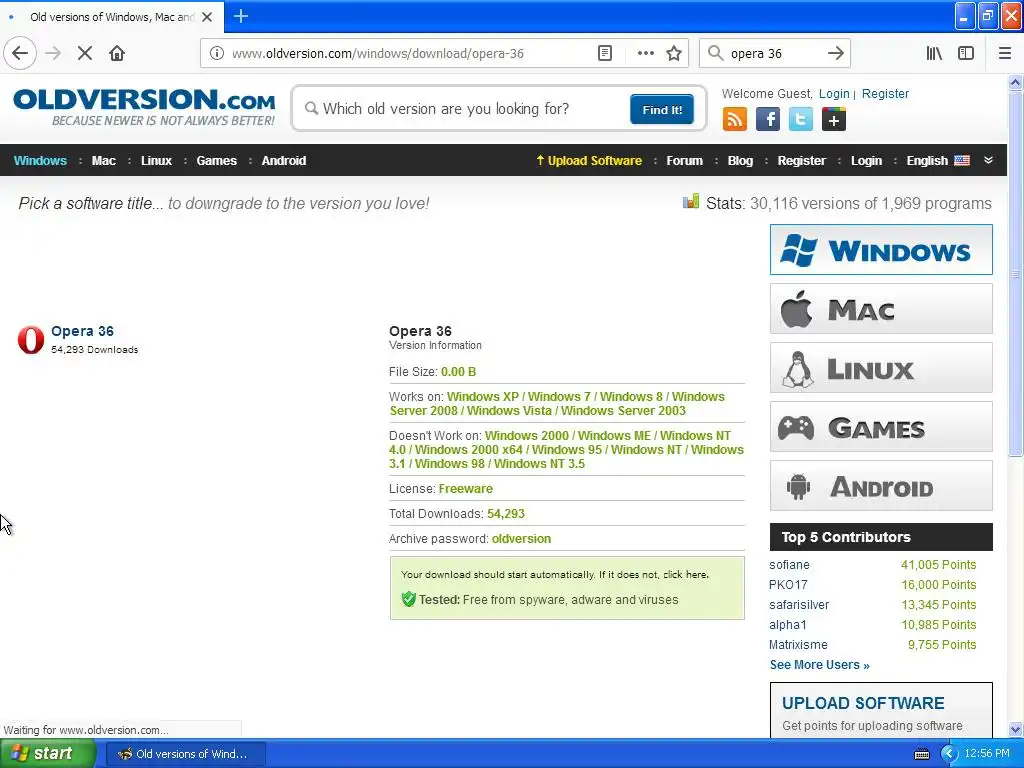1024x768 pixels.
Task: Expand hidden tray icons arrow
Action: [948, 754]
